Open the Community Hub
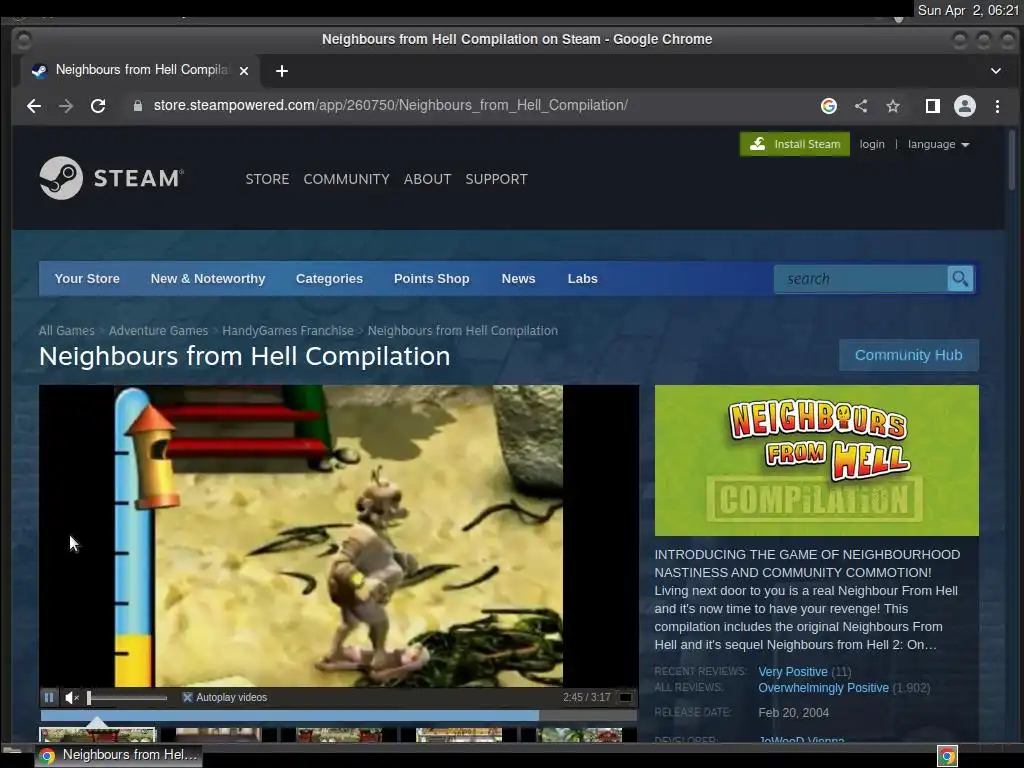This screenshot has width=1024, height=768. coord(908,355)
